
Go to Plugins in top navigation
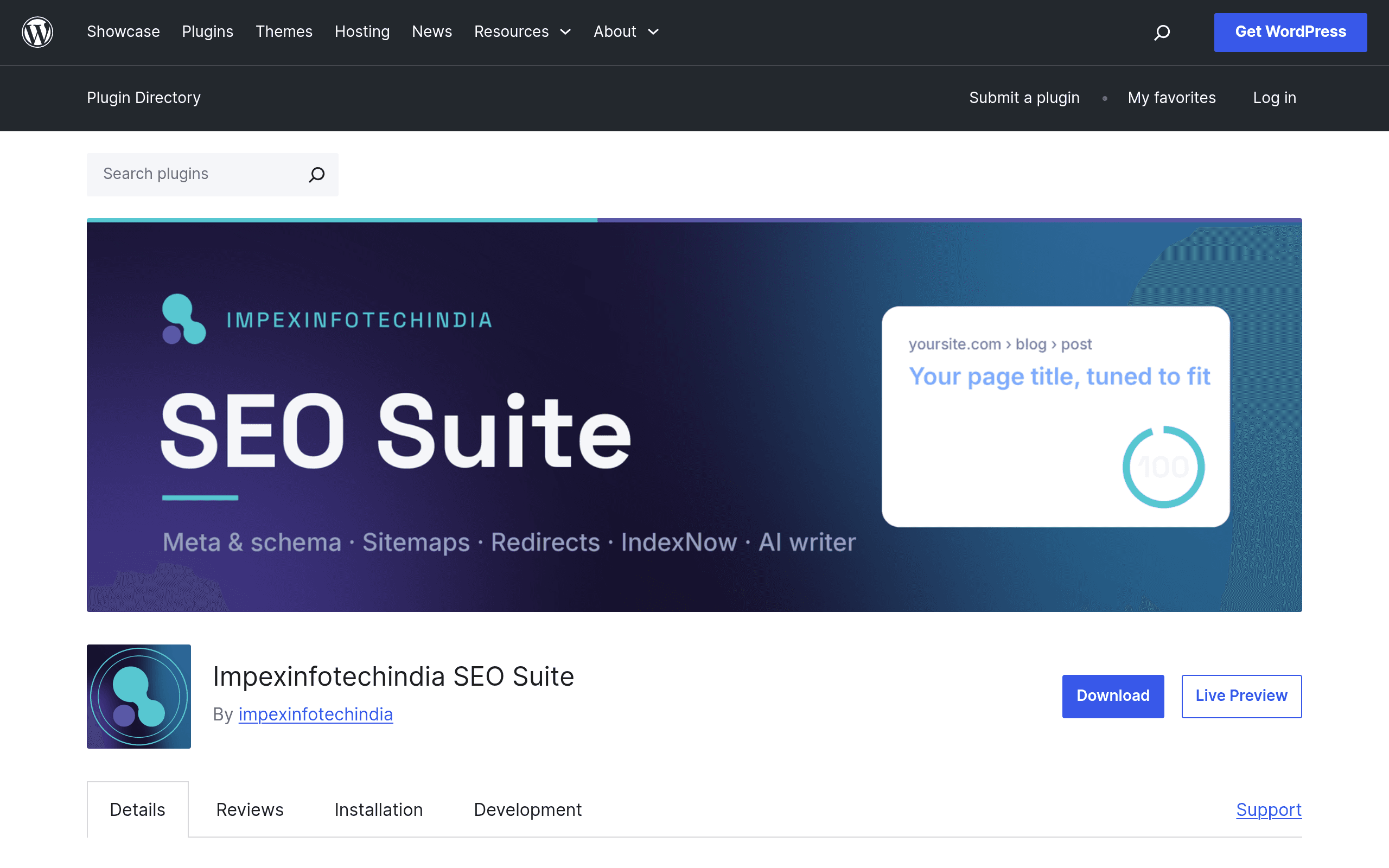point(208,31)
